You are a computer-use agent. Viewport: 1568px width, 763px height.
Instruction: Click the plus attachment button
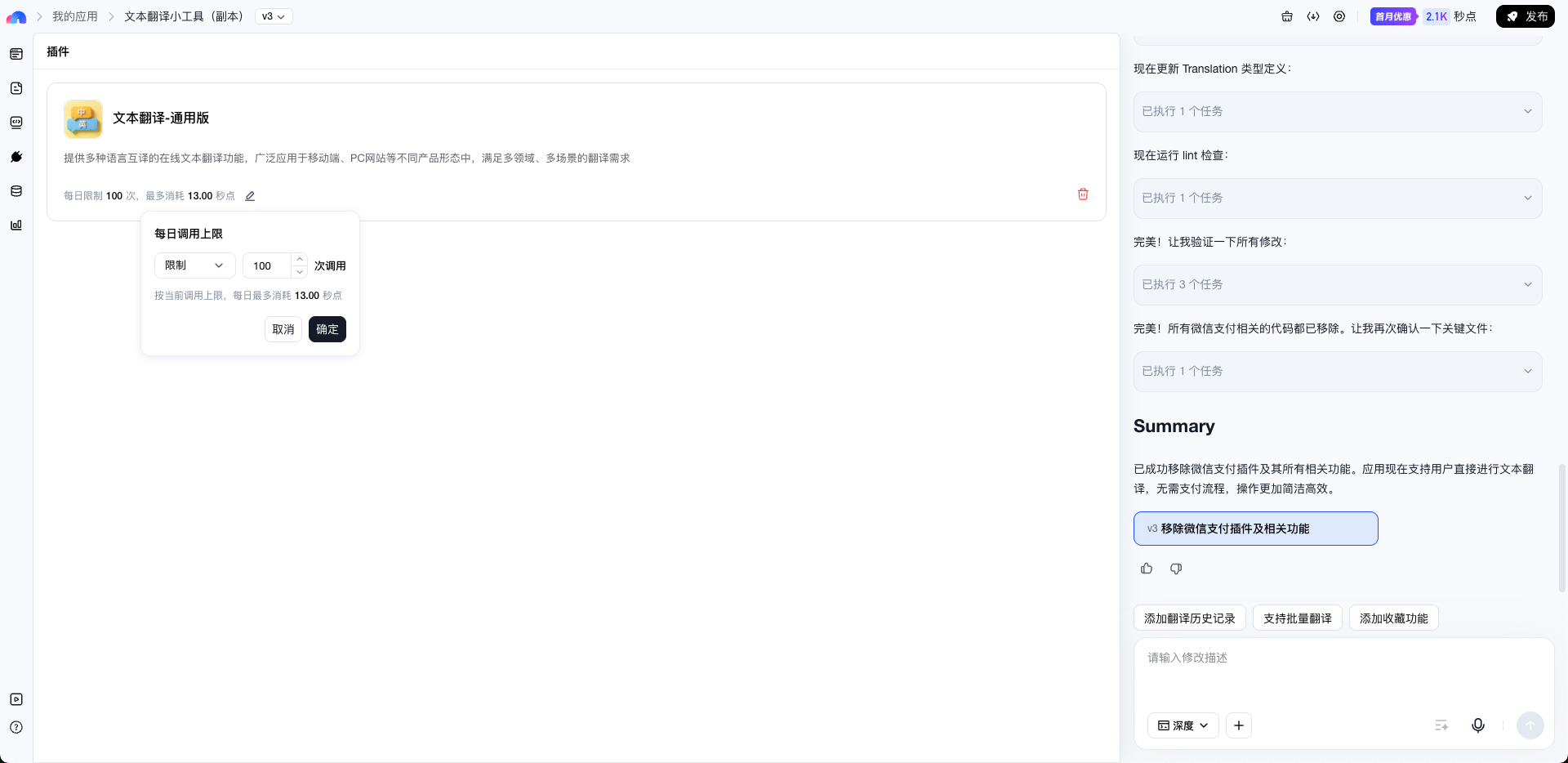click(x=1238, y=725)
